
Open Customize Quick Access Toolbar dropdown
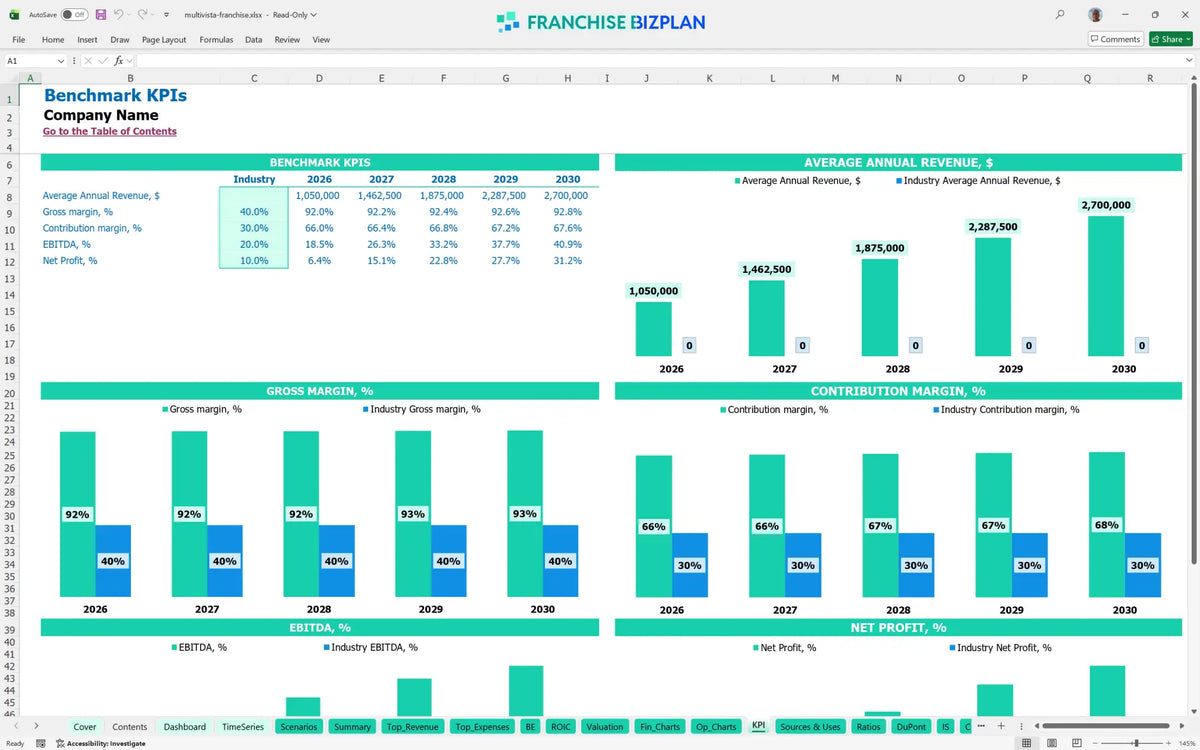coord(166,15)
